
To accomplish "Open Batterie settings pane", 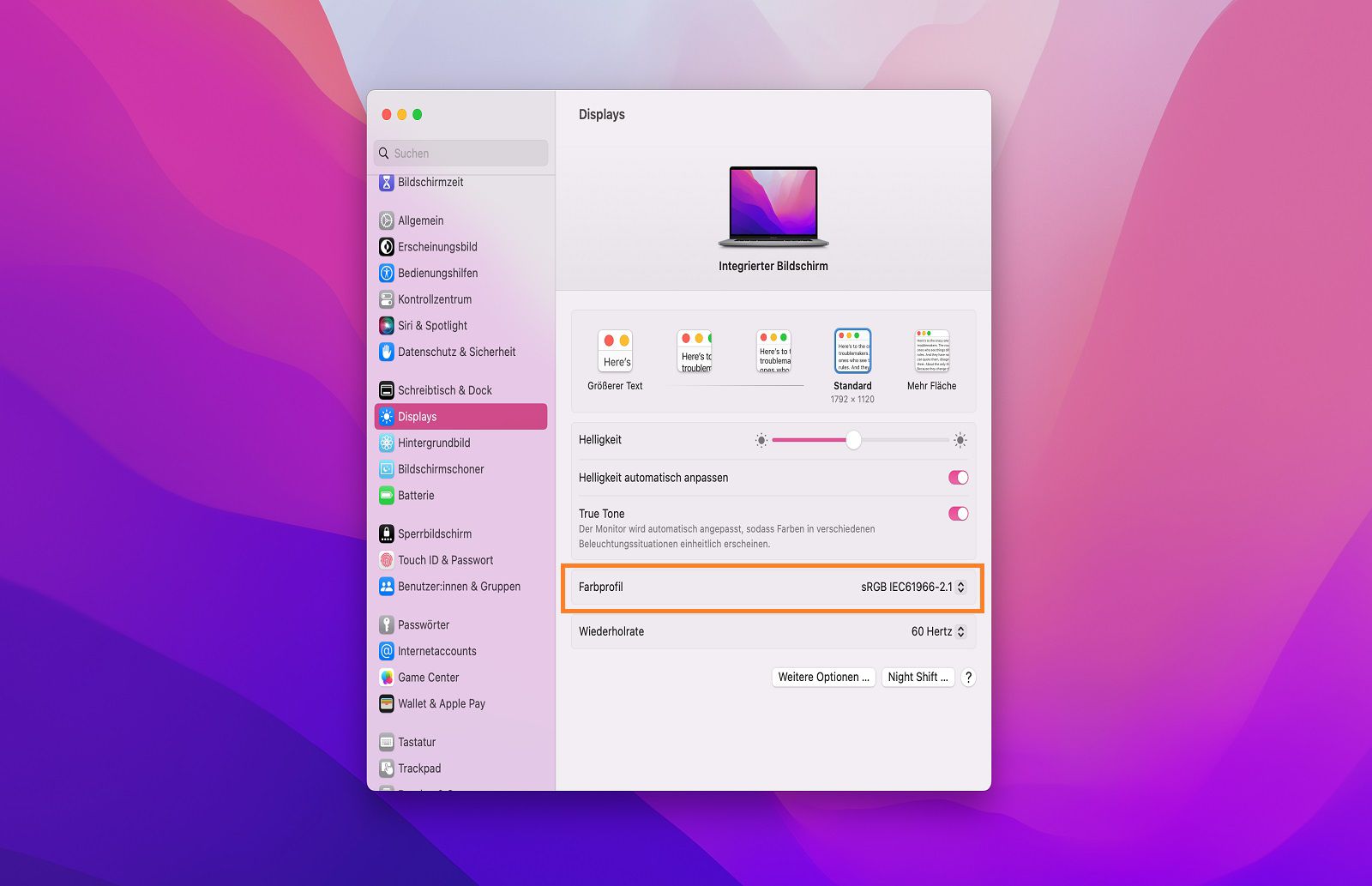I will [x=461, y=496].
